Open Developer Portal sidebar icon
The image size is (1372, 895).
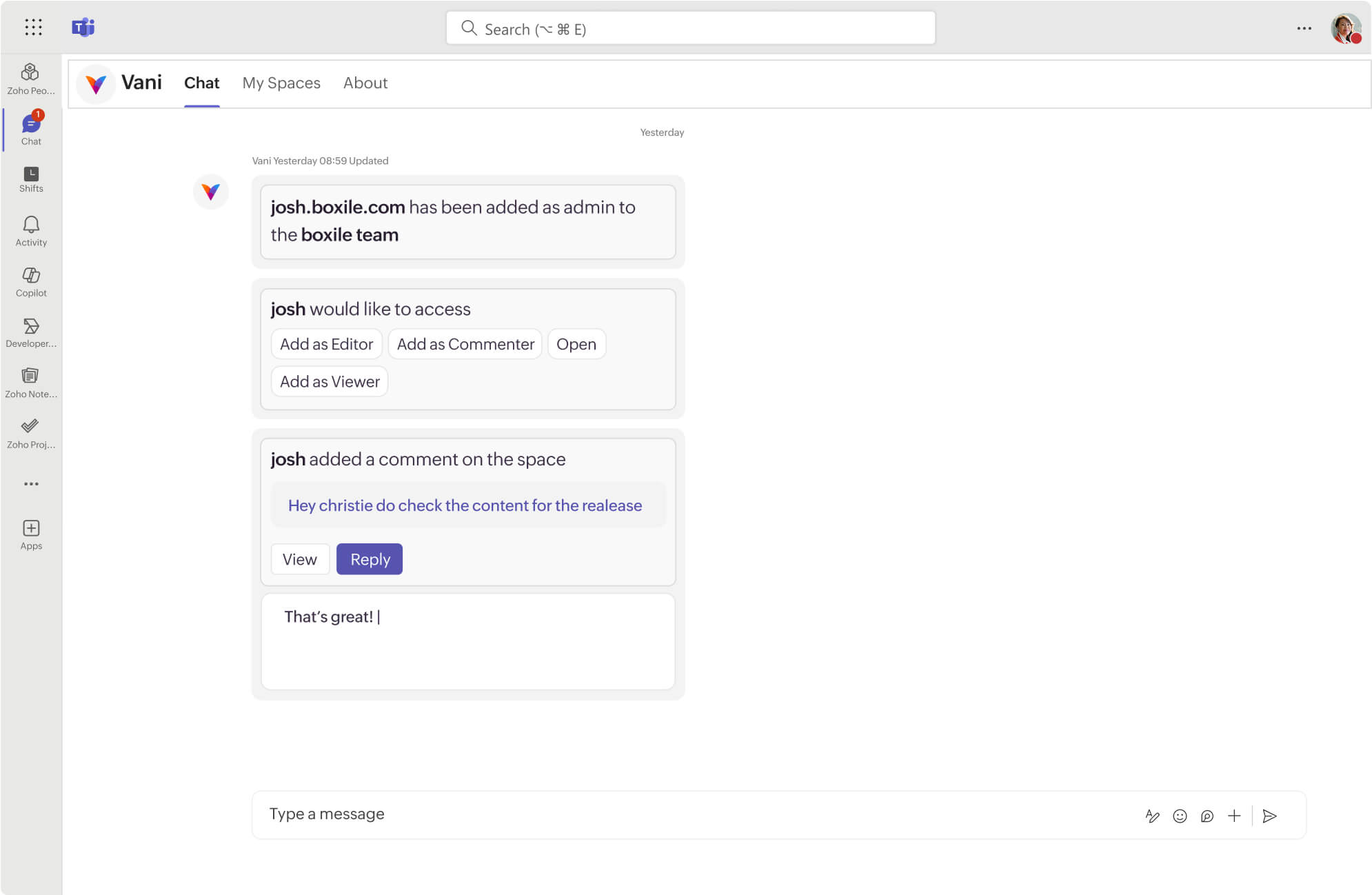[30, 332]
